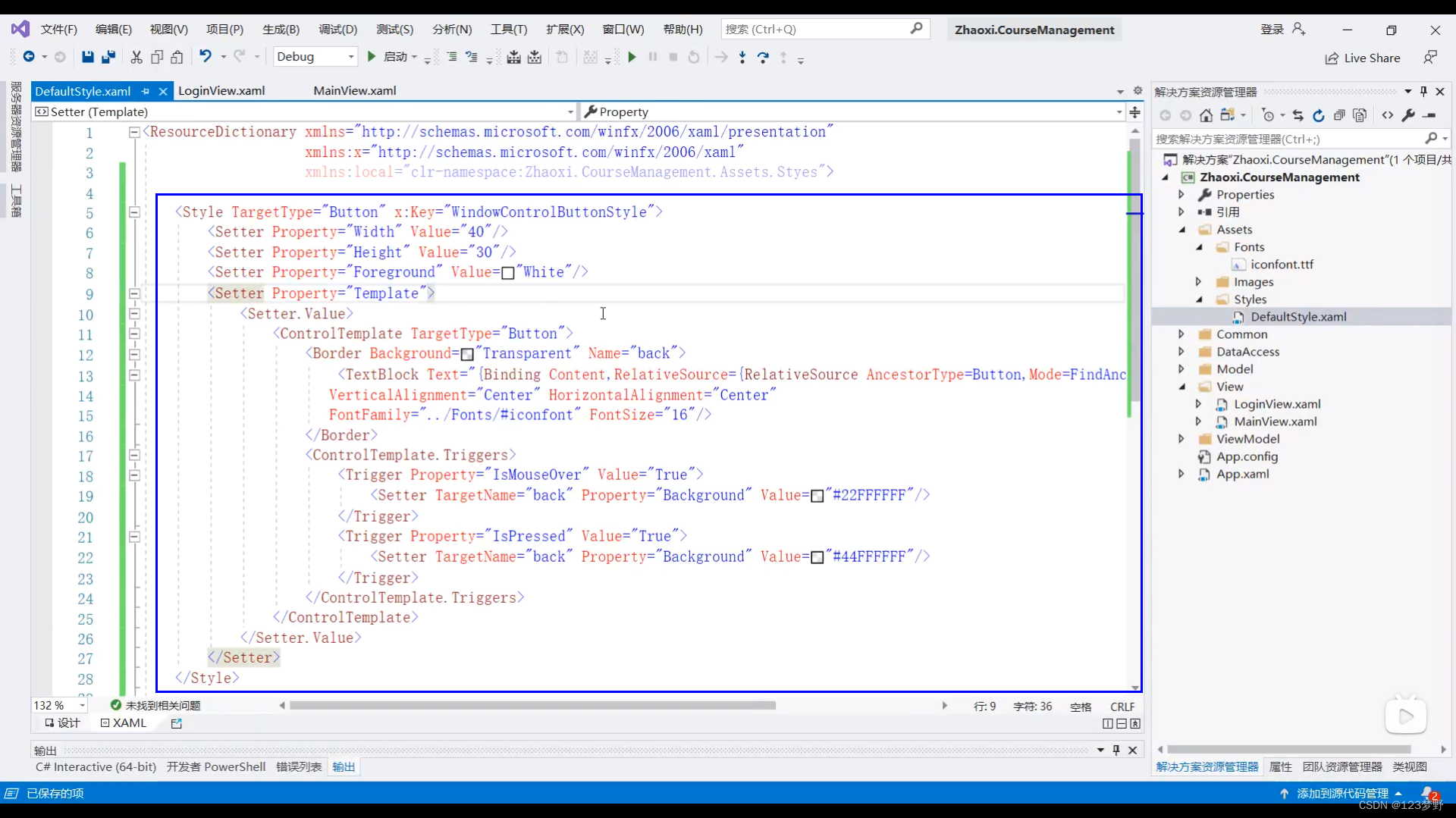The height and width of the screenshot is (818, 1456).
Task: Toggle collapse pane button at bottom right
Action: coord(1135,723)
